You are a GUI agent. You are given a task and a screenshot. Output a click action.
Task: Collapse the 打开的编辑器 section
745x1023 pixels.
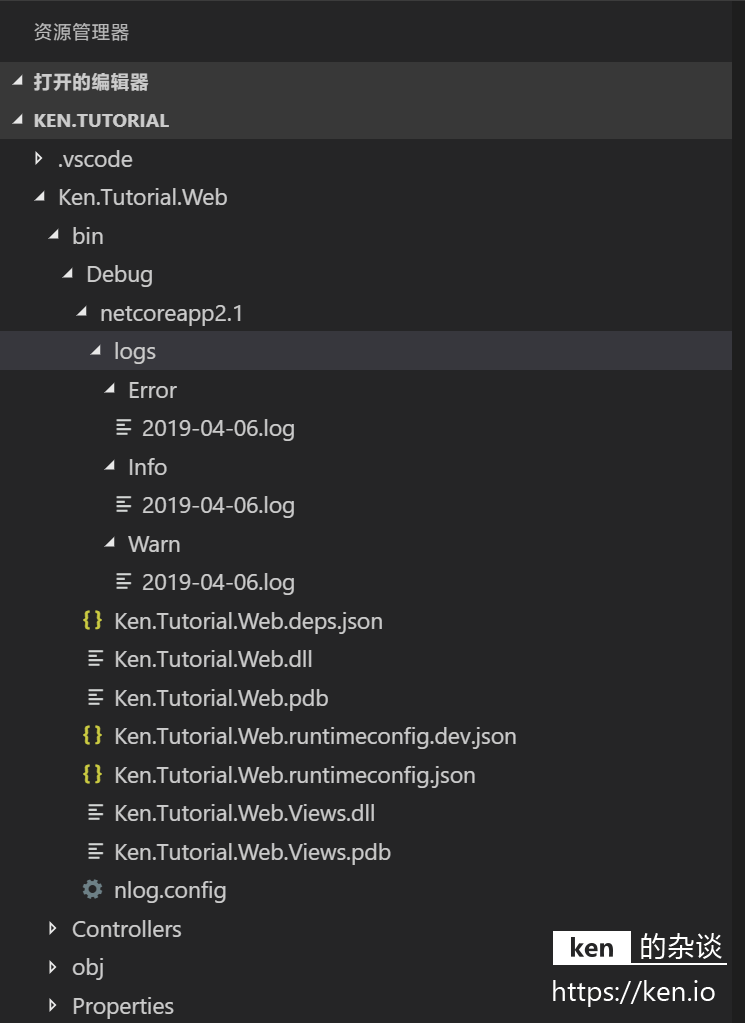pyautogui.click(x=18, y=81)
